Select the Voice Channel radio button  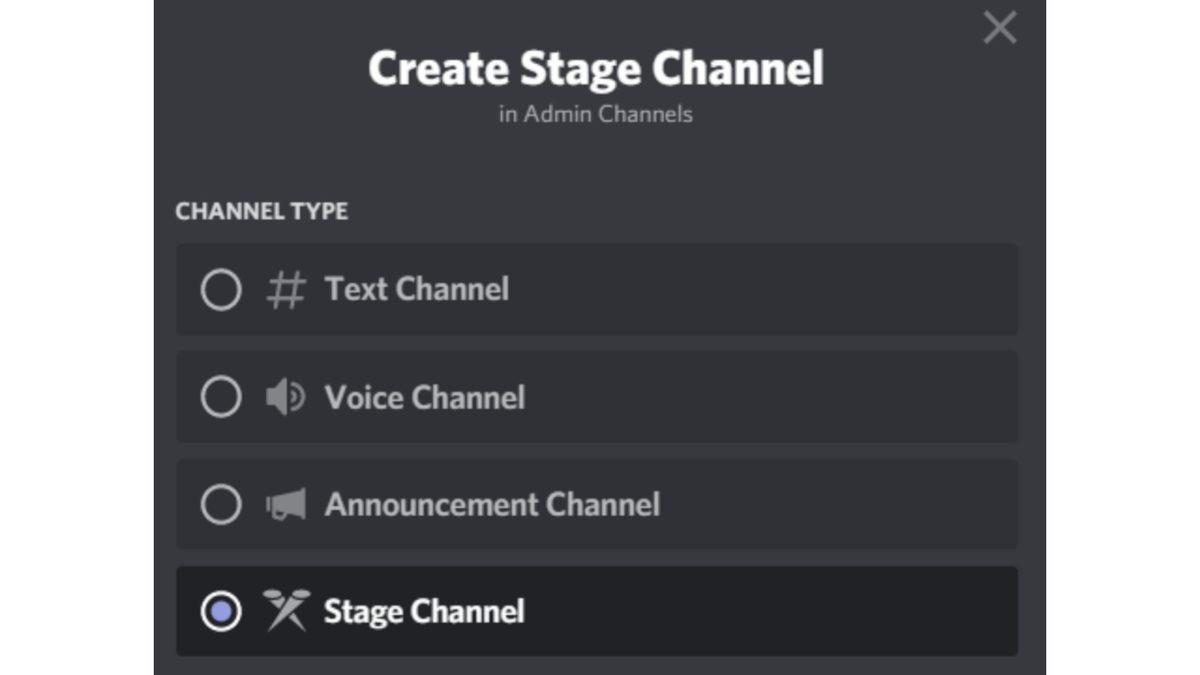[x=221, y=398]
